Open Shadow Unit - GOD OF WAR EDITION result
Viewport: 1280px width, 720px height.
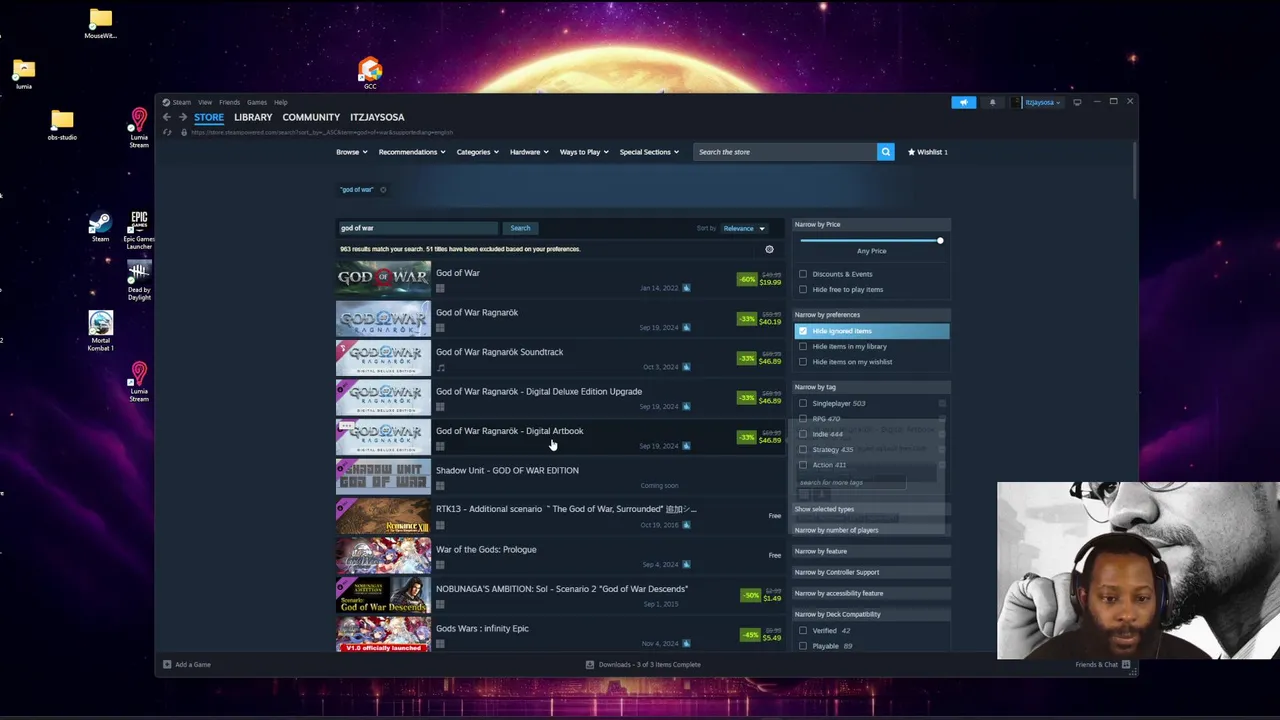(x=560, y=477)
